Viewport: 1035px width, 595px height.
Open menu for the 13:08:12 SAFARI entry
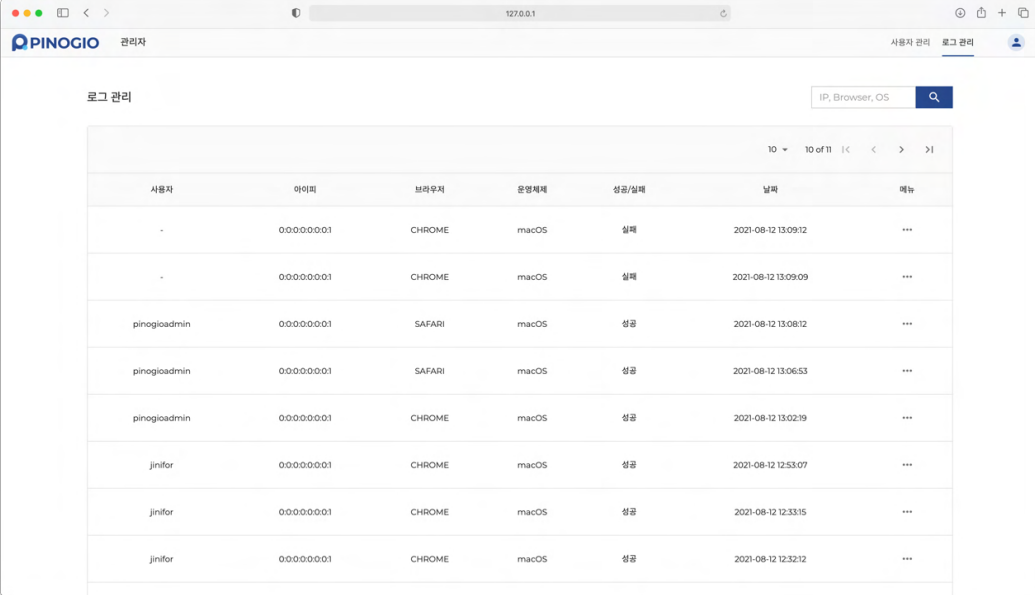pyautogui.click(x=907, y=324)
